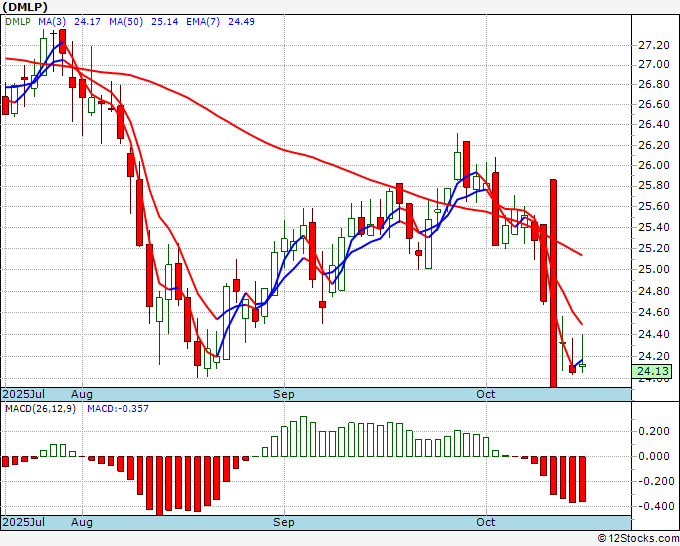
Task: Click the 26.40 price axis label
Action: [x=654, y=124]
